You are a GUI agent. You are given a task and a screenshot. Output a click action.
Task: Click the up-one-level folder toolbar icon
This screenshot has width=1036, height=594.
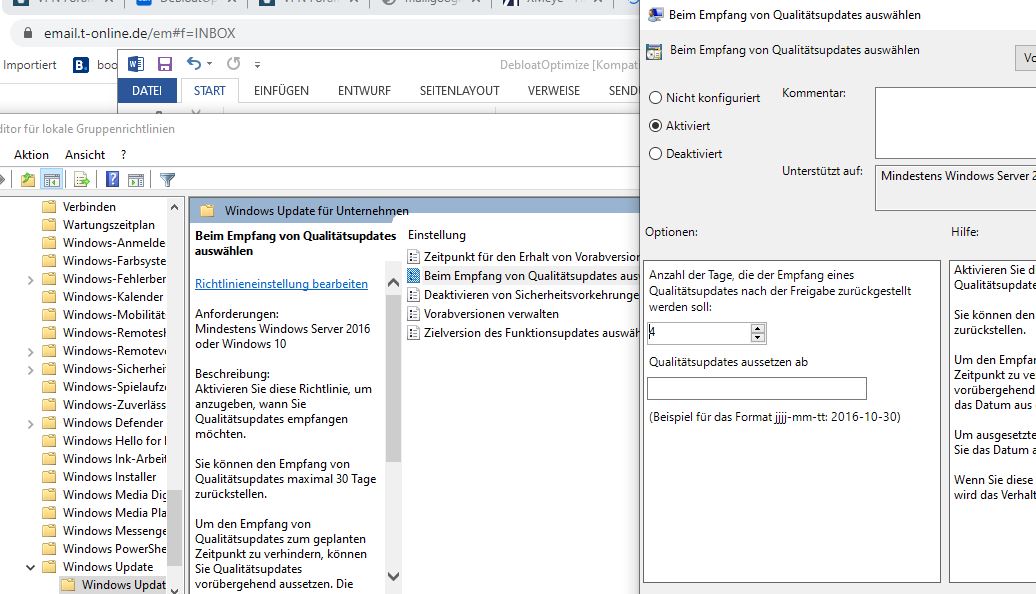27,180
